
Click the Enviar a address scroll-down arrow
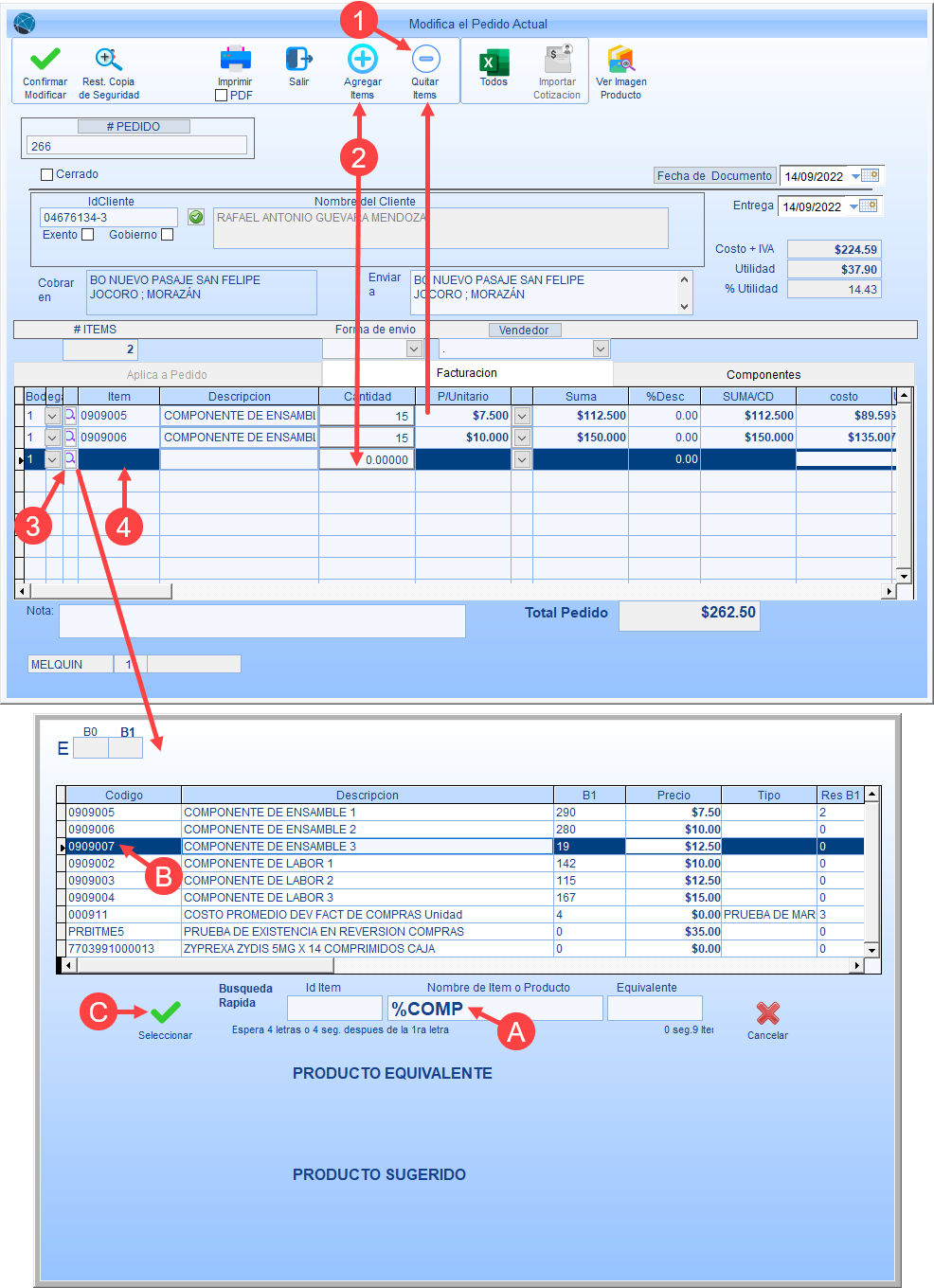pyautogui.click(x=684, y=306)
